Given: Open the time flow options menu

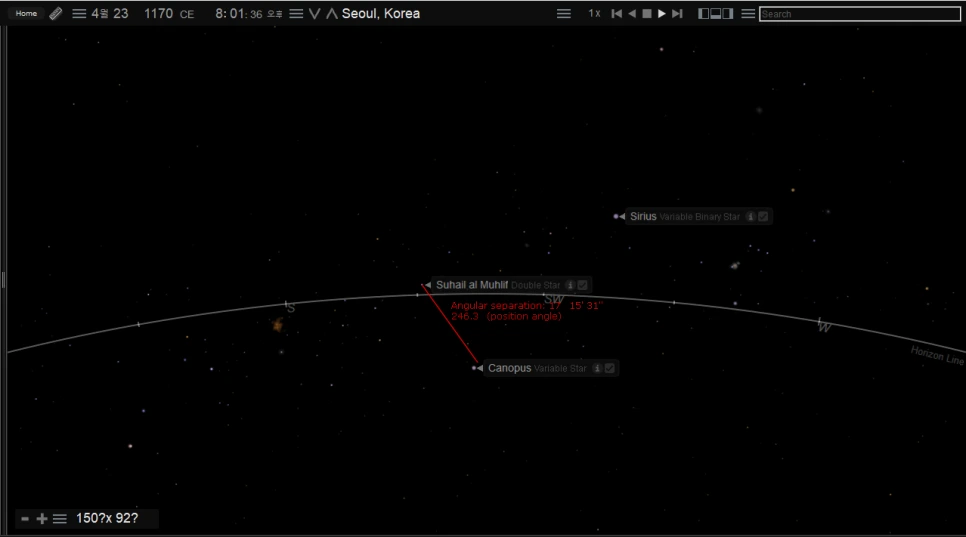Looking at the screenshot, I should (x=564, y=14).
